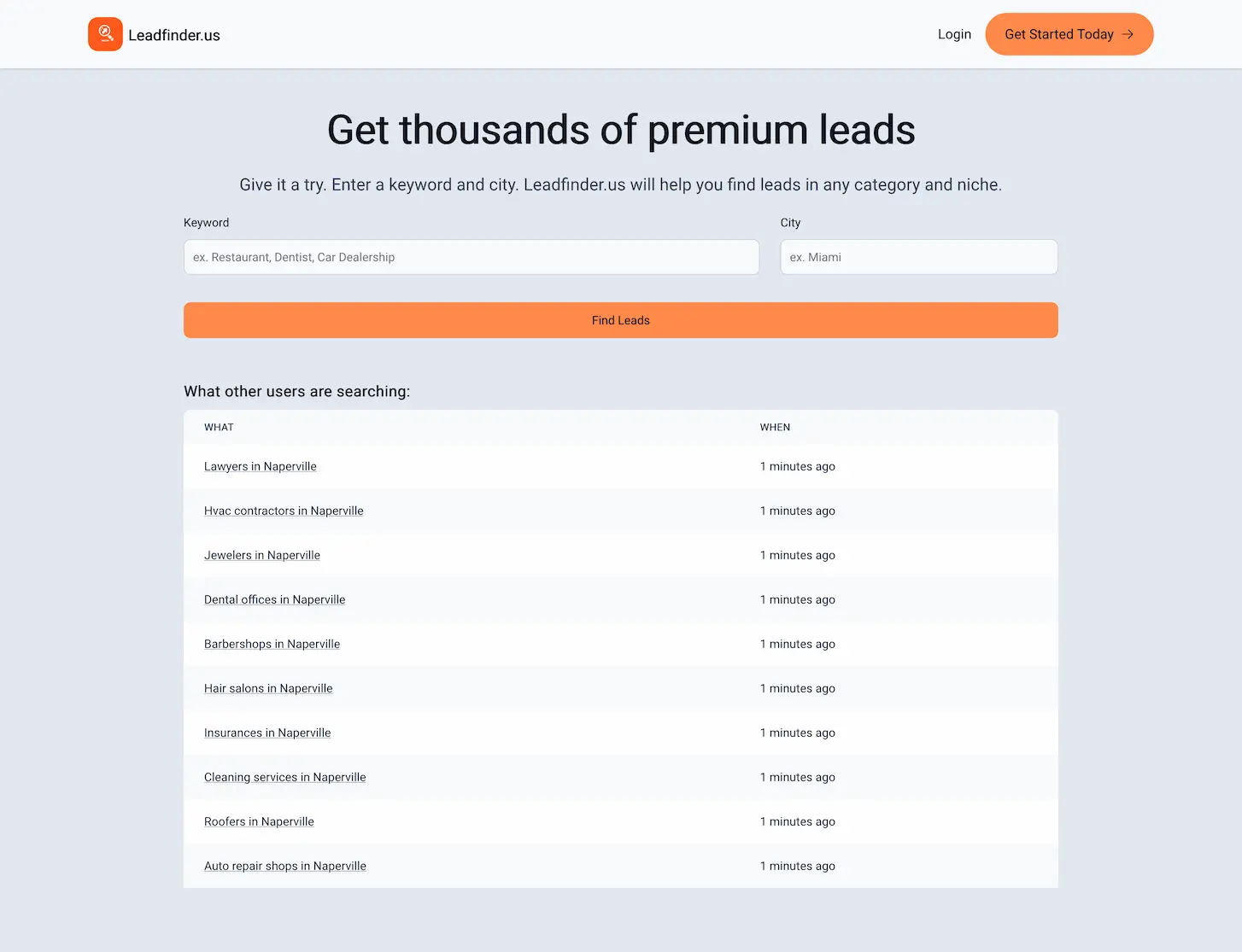Open the Jewelers in Naperville link

point(261,555)
